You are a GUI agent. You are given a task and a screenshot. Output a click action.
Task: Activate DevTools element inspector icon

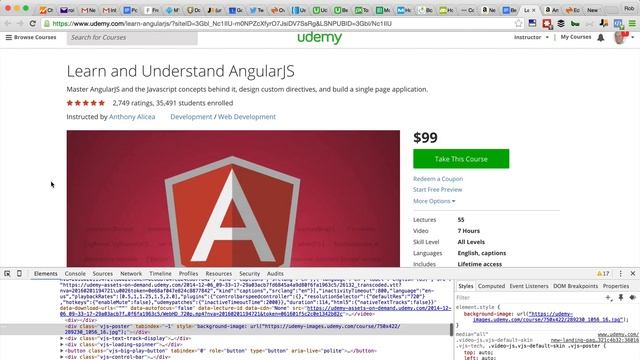point(7,273)
